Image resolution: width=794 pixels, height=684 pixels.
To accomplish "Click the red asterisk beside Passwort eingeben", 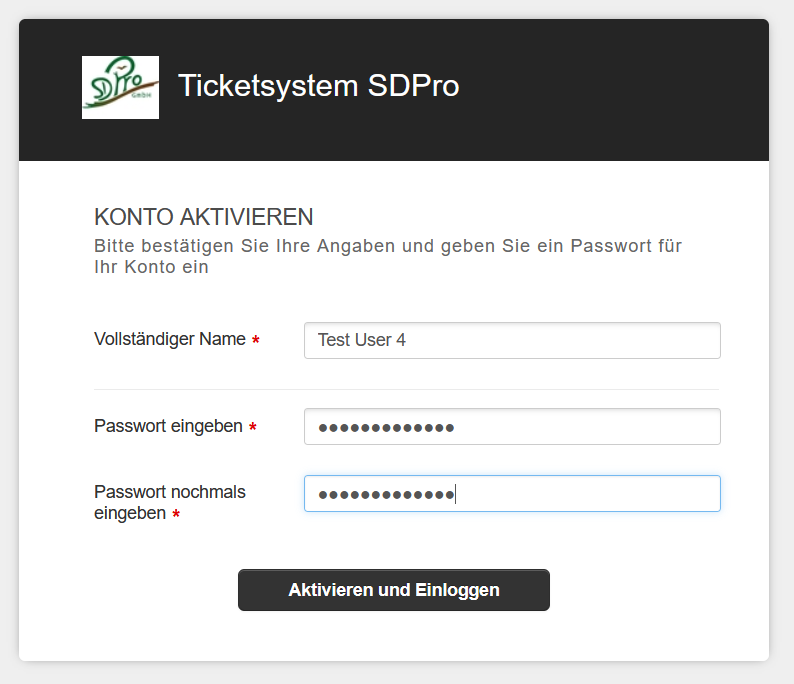I will pyautogui.click(x=253, y=428).
